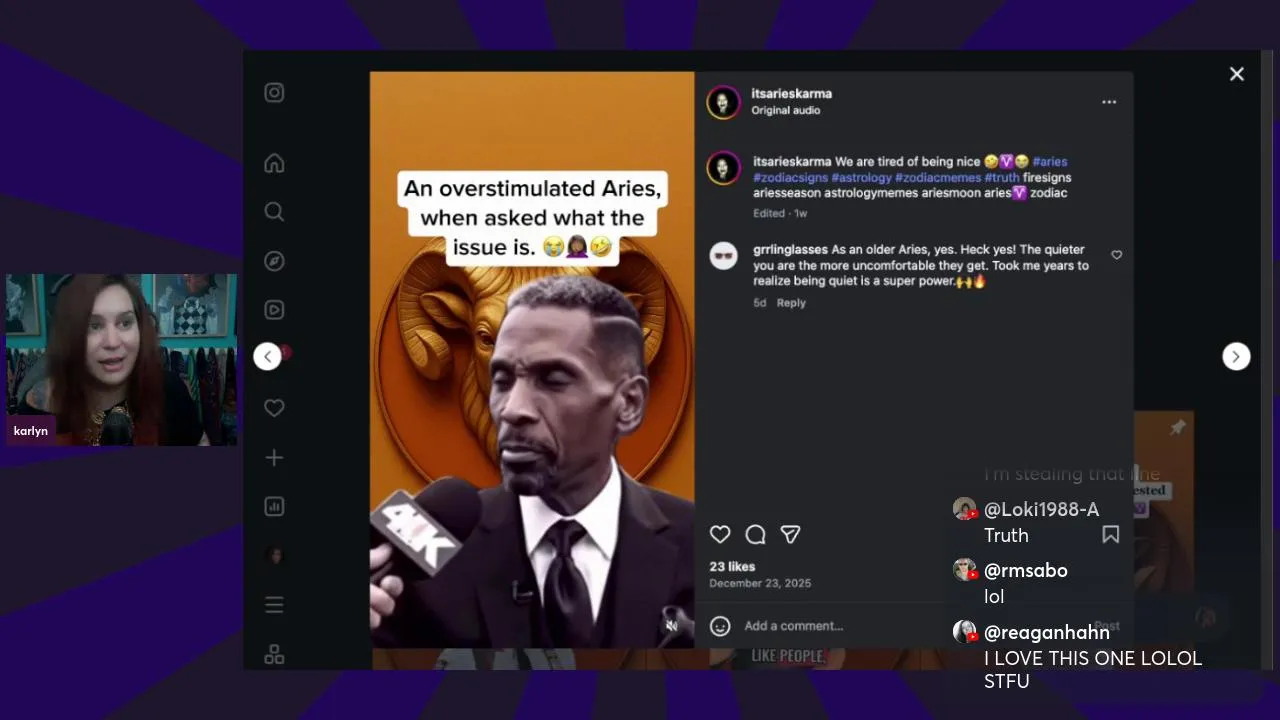Go to next post with right arrow
Screen dimensions: 1280x720
pos(1236,357)
